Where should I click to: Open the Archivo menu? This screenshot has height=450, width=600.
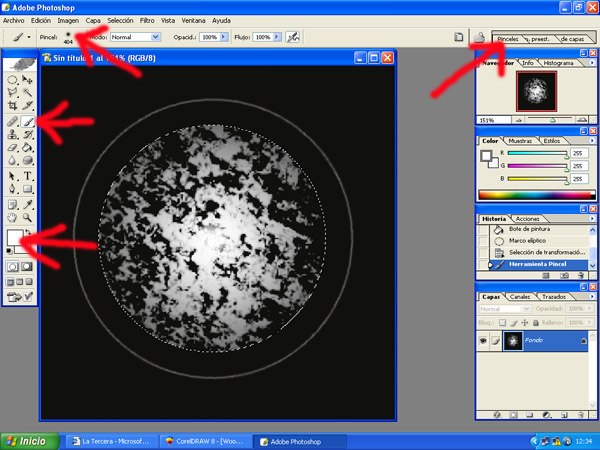(x=13, y=21)
